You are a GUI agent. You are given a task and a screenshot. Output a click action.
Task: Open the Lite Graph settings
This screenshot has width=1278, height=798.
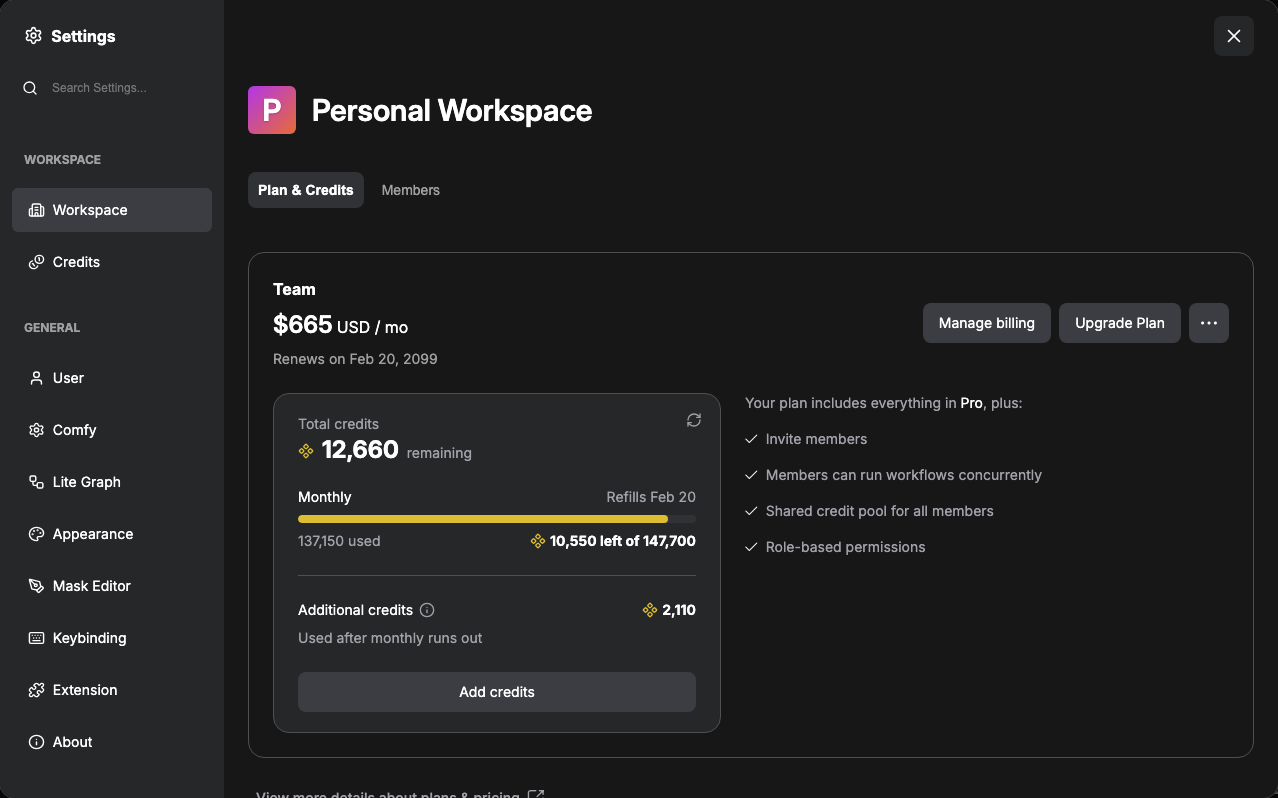coord(112,482)
